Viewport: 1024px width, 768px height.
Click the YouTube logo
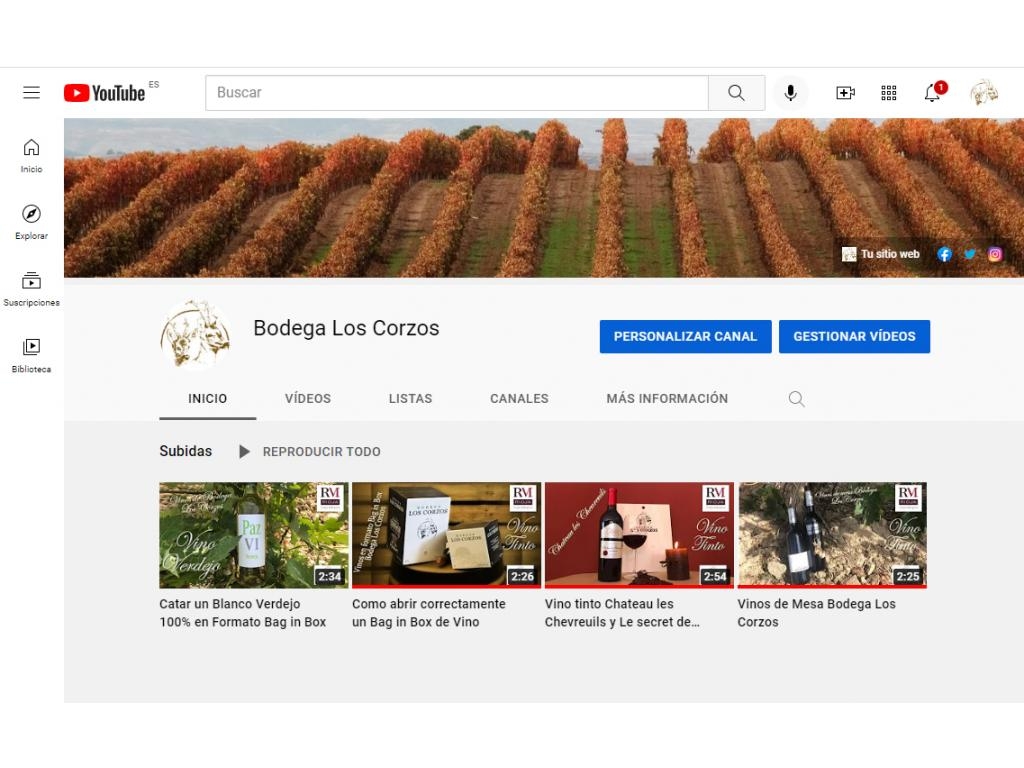(104, 93)
